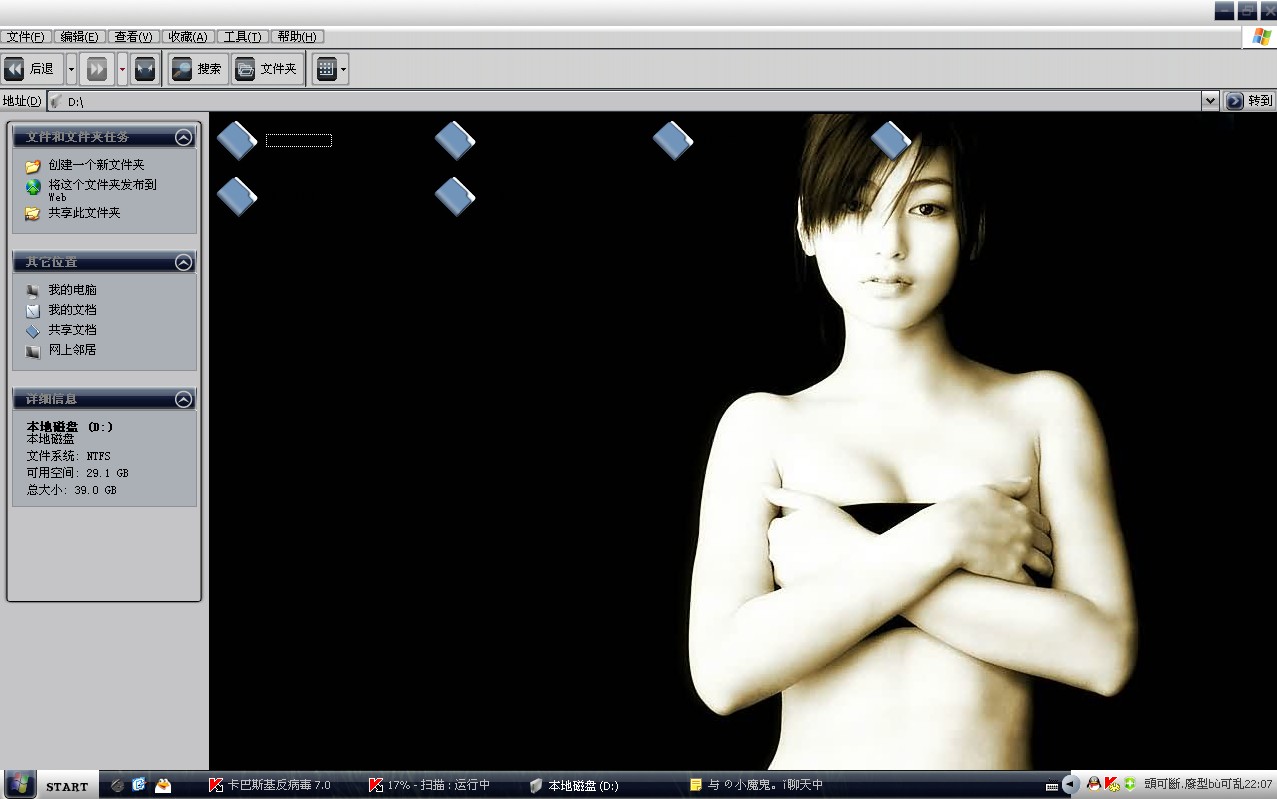Collapse the 文件和文件夹任务 panel
The image size is (1277, 799).
[183, 138]
